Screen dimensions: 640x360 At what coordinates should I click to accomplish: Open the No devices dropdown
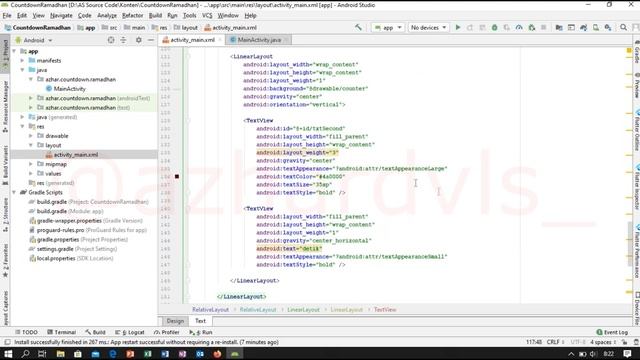(x=428, y=27)
